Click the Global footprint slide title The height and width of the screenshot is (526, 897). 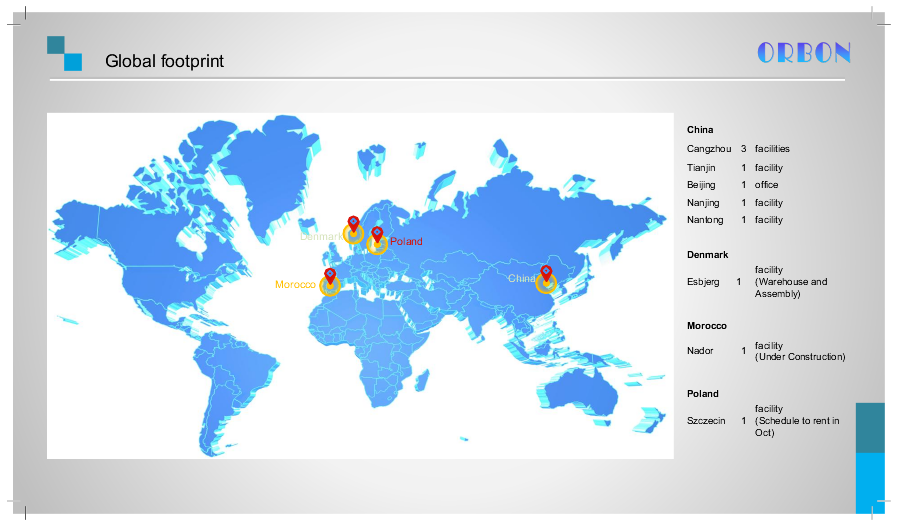[x=164, y=62]
